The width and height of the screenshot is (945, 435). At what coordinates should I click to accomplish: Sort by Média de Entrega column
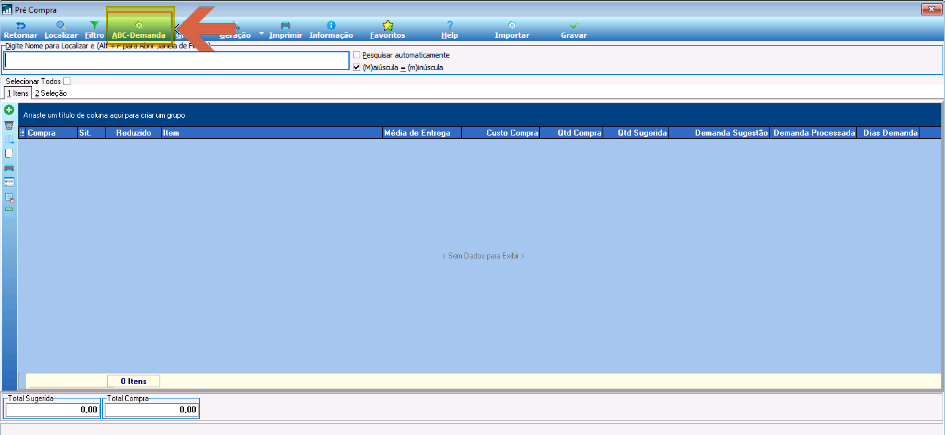(422, 133)
